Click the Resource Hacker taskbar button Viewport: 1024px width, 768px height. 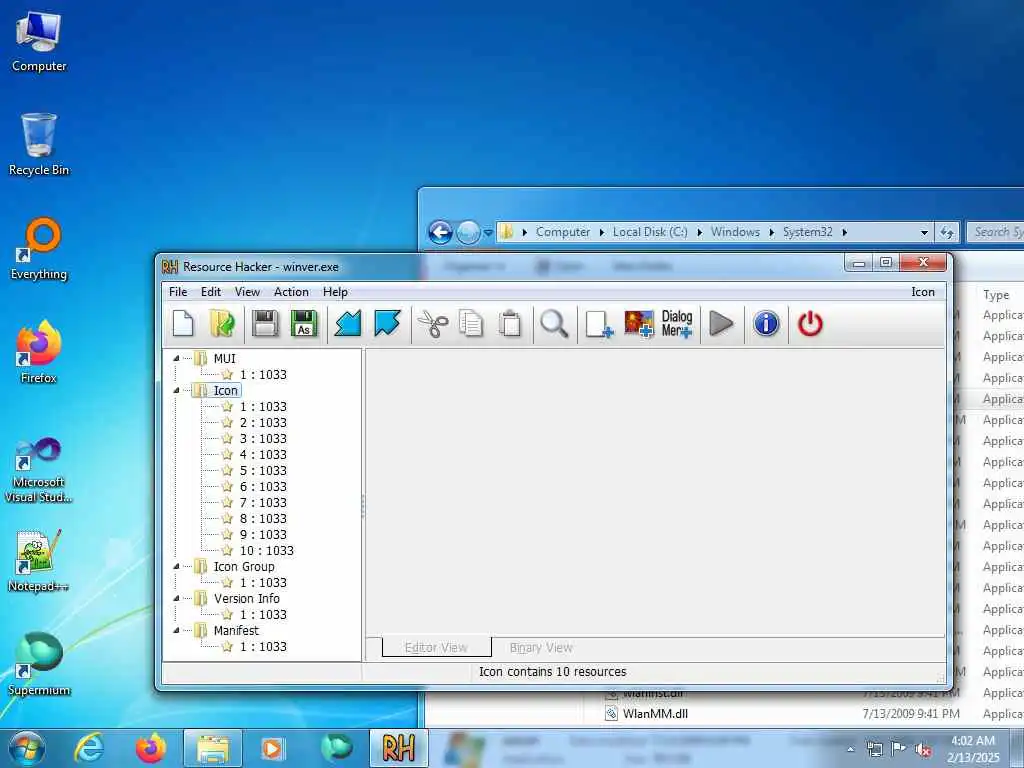(398, 748)
